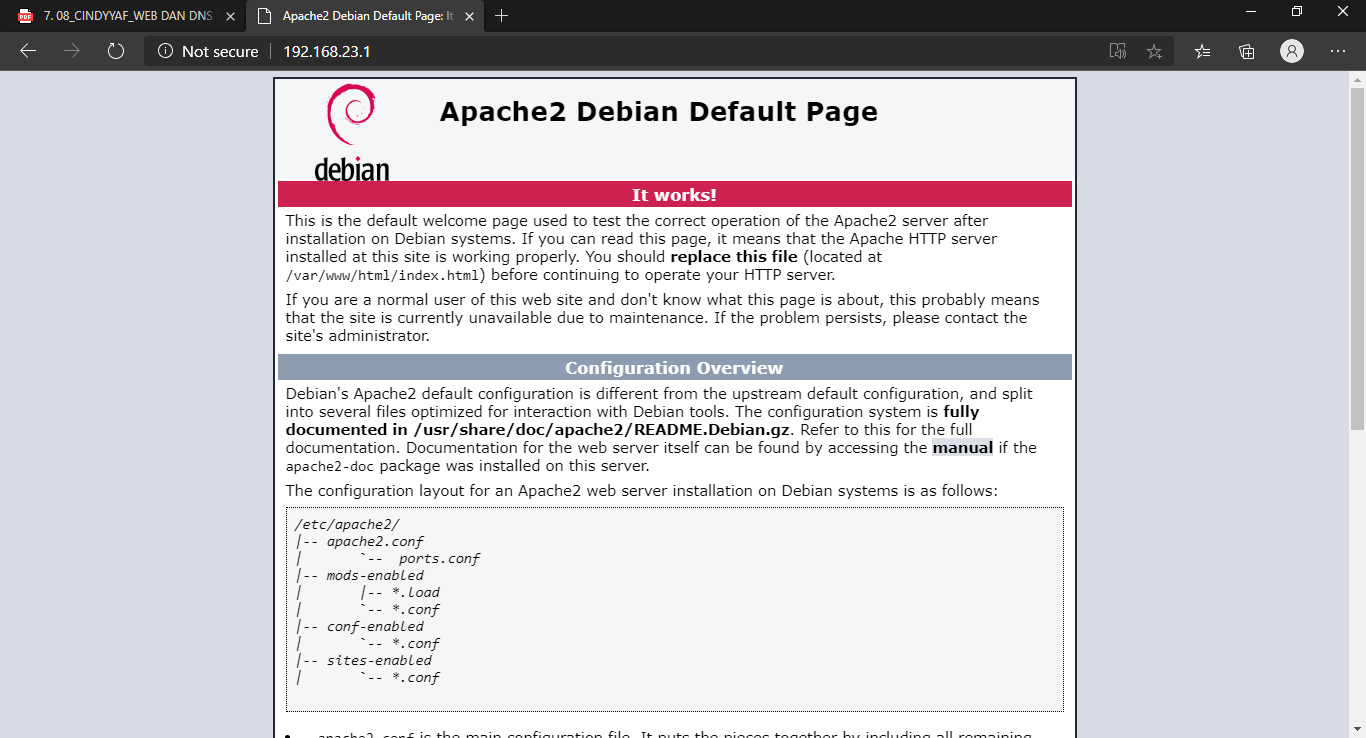Click the ports.conf entry in tree
1366x738 pixels.
pyautogui.click(x=439, y=558)
